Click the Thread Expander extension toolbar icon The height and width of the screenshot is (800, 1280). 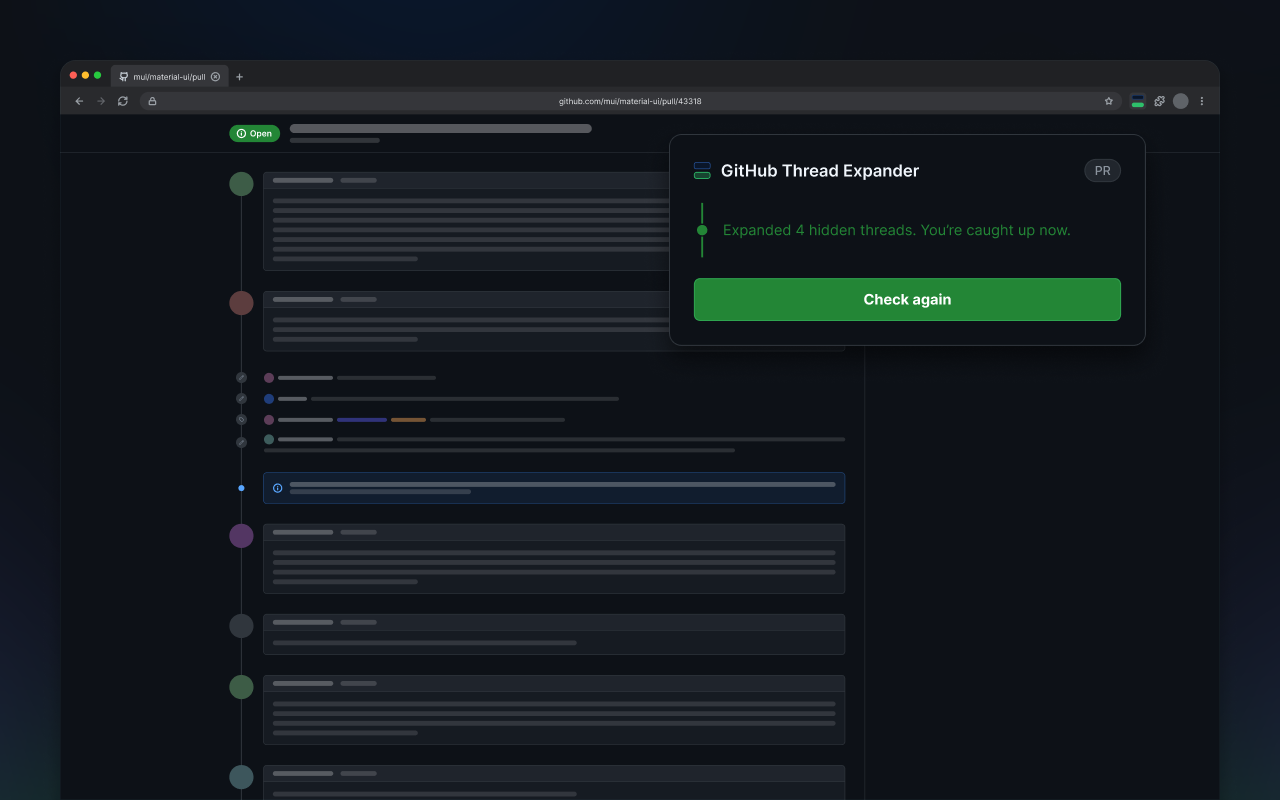(x=1138, y=101)
